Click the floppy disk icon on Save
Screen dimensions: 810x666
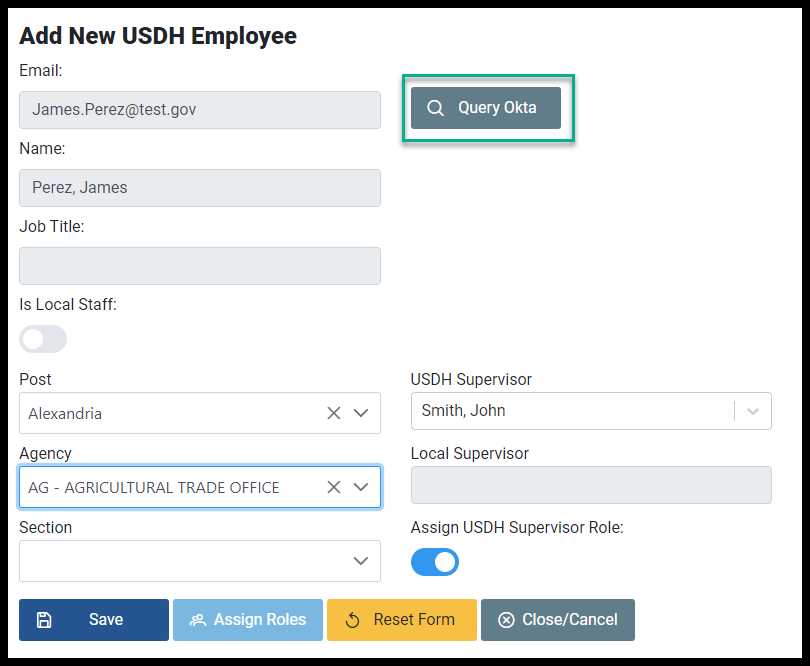[x=44, y=619]
